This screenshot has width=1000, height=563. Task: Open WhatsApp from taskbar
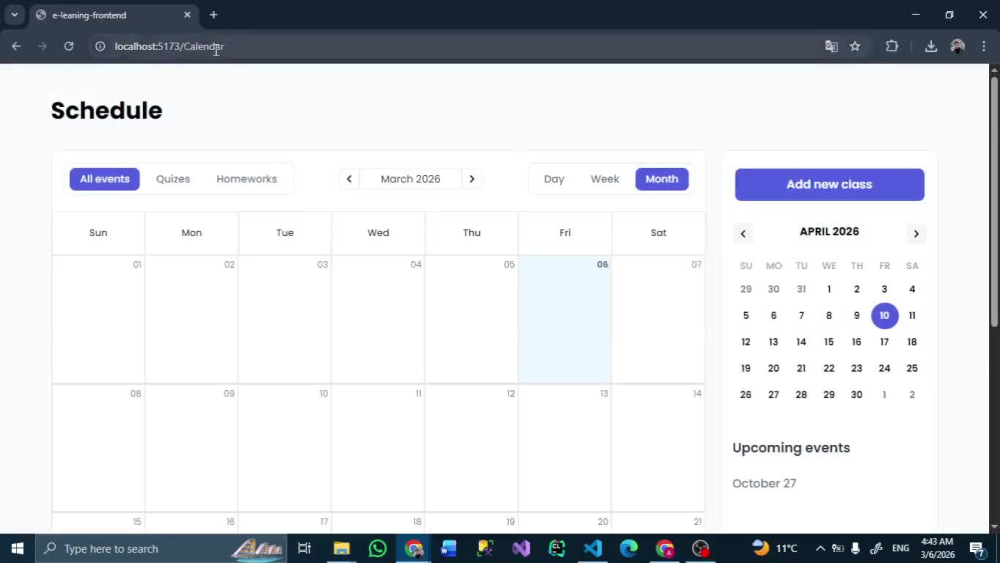click(378, 548)
